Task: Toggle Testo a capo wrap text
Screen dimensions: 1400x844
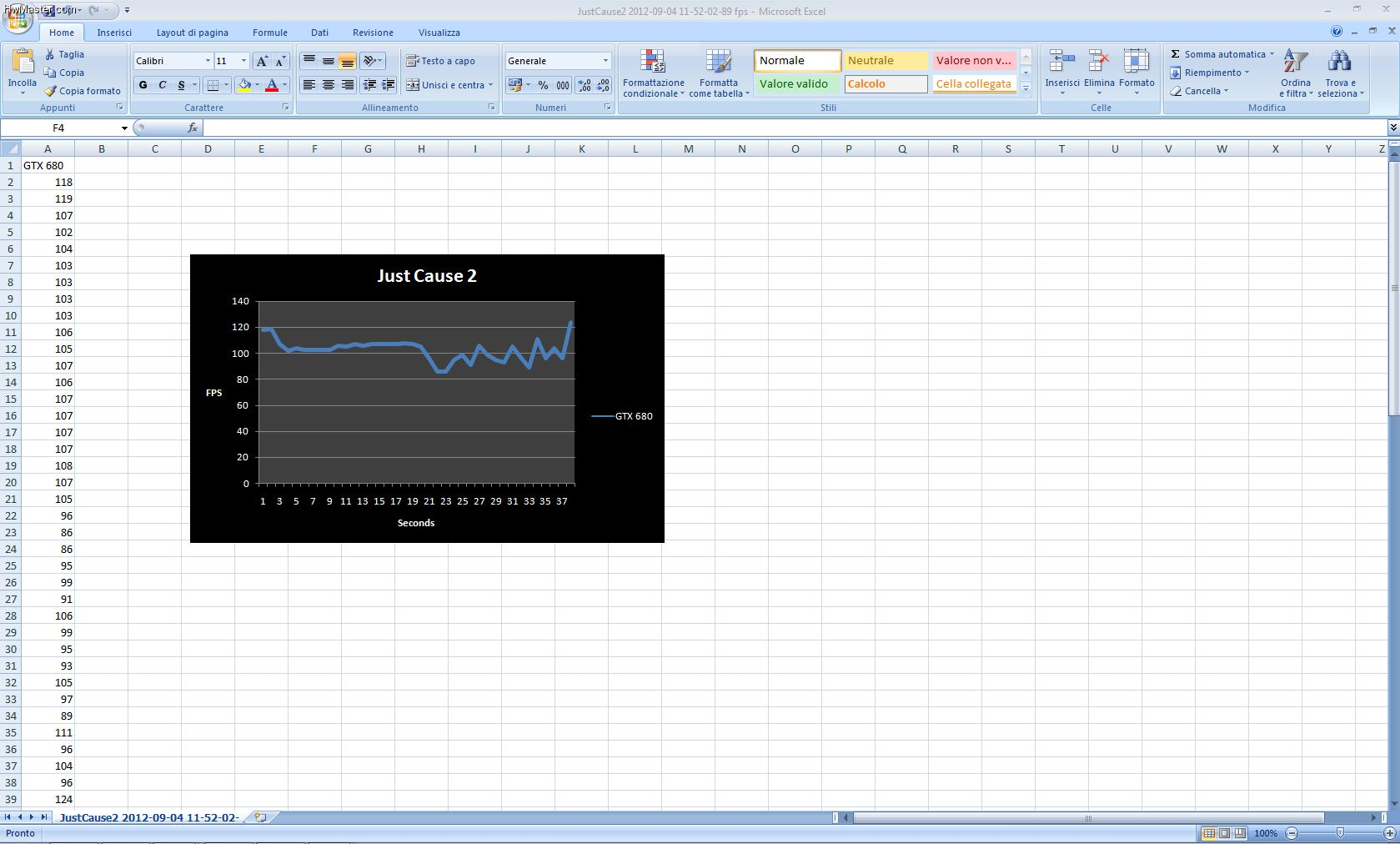Action: tap(440, 61)
